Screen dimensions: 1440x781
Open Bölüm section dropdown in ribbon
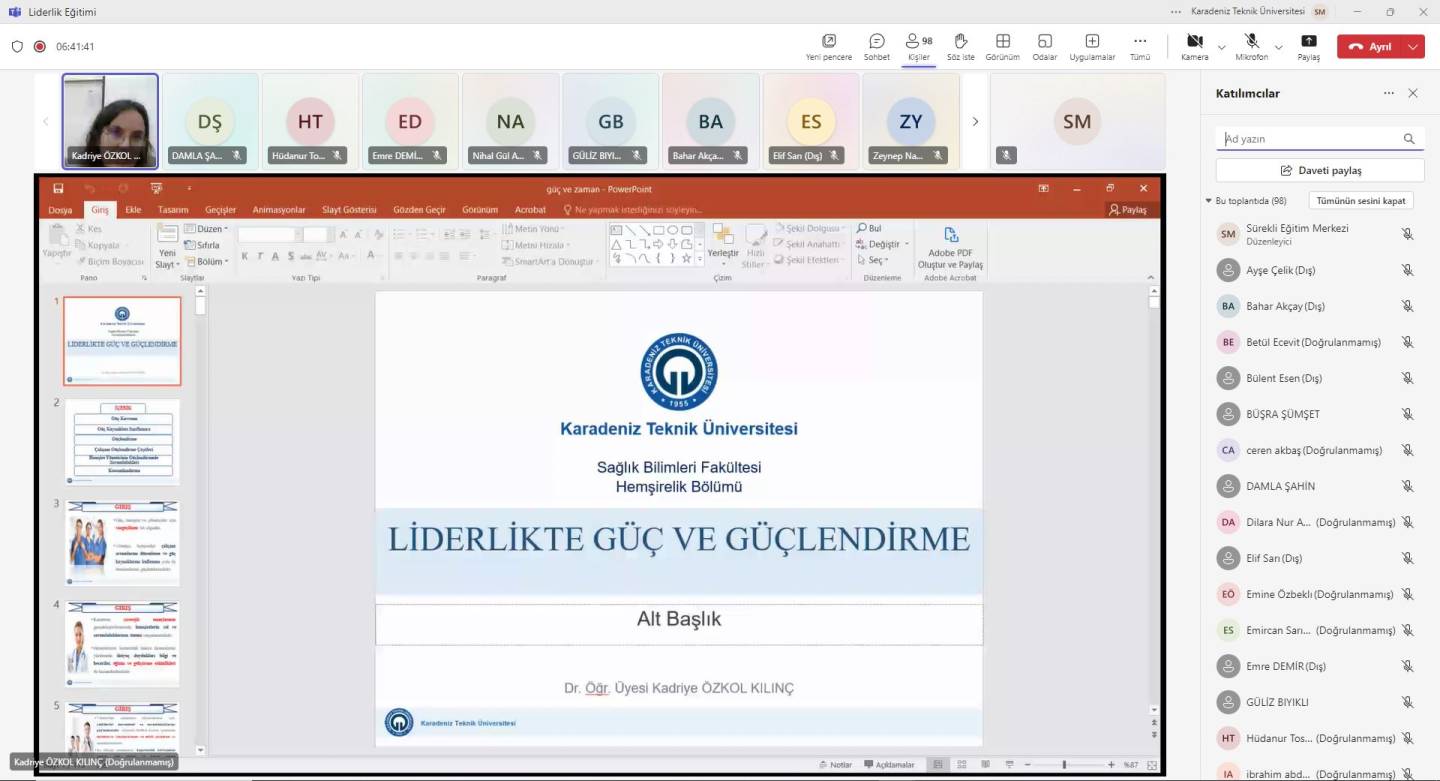[205, 261]
